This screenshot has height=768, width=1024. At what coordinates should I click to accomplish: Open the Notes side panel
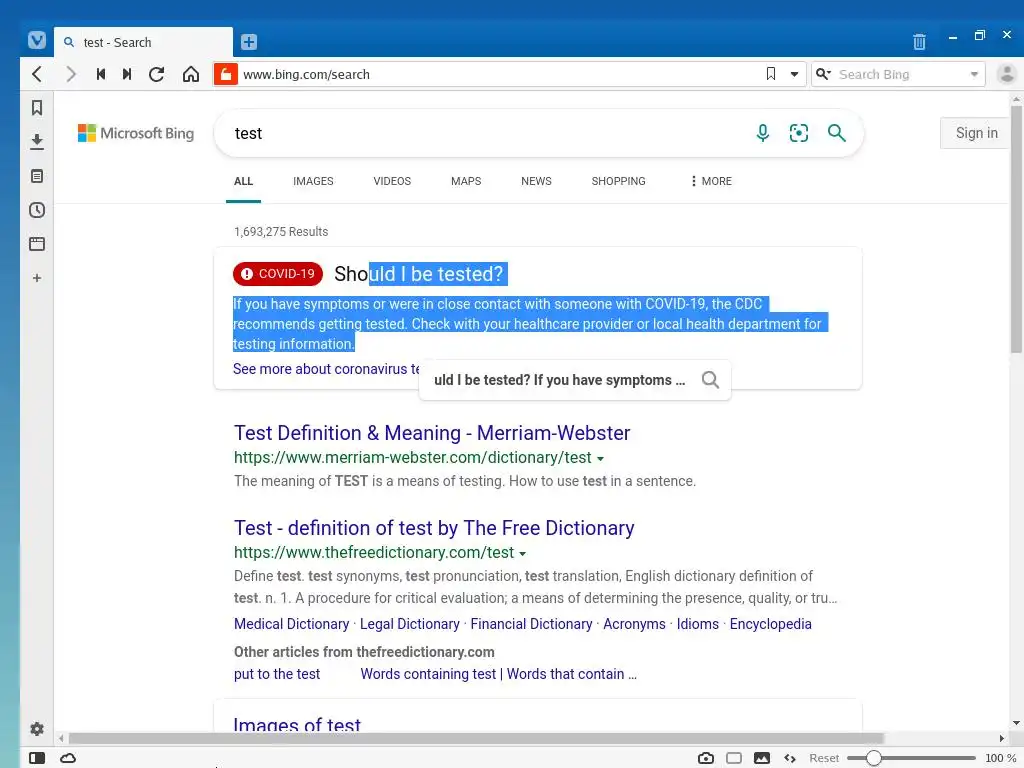(37, 176)
